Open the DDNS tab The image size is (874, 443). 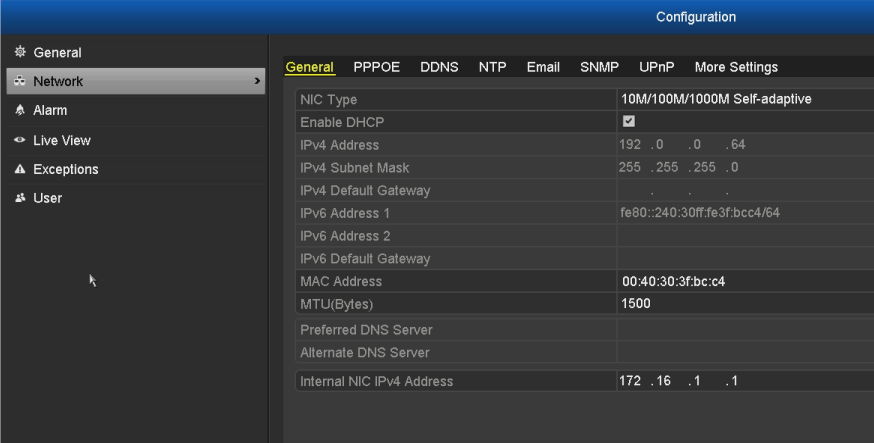439,67
